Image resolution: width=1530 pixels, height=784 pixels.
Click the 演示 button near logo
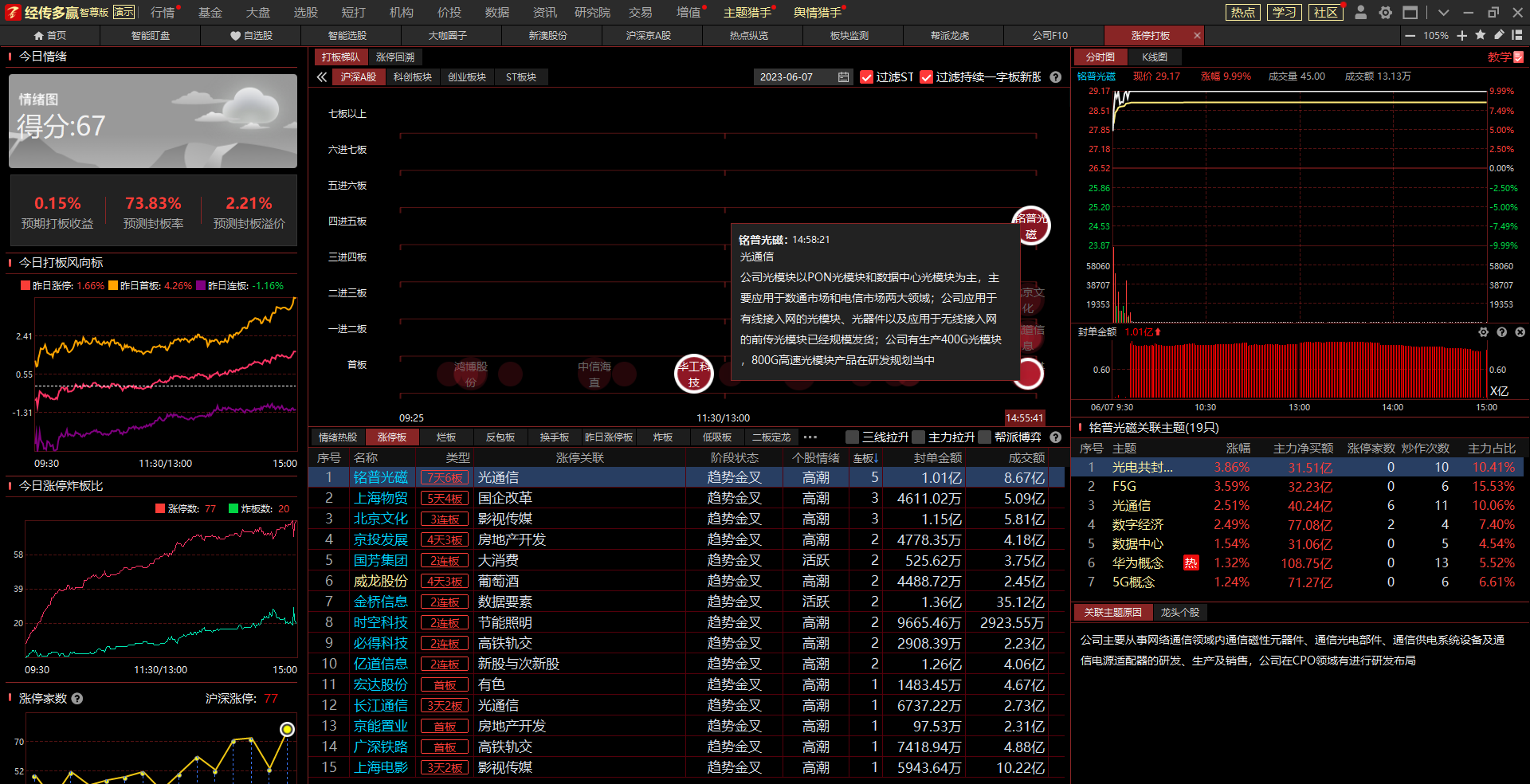[124, 12]
